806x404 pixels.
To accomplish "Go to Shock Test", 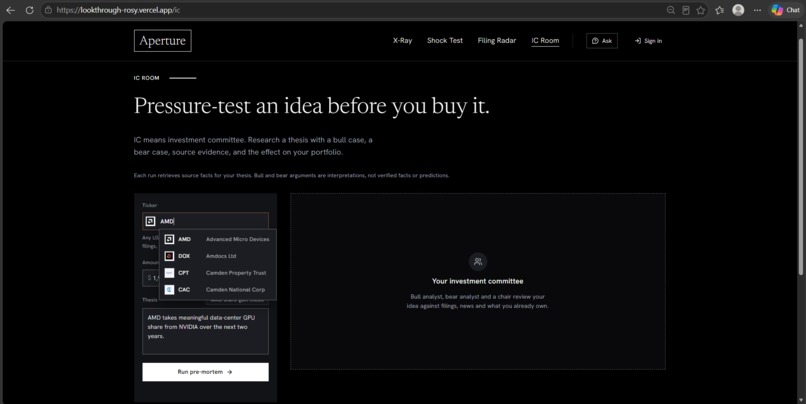I will (445, 41).
